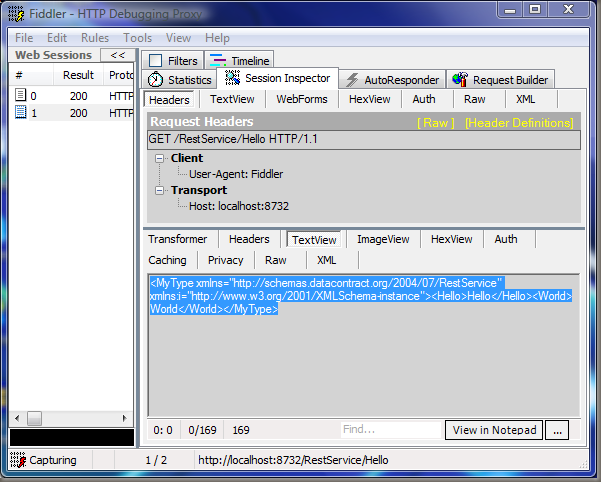Select request Raw tab in upper inspector
The image size is (601, 482).
pos(475,99)
